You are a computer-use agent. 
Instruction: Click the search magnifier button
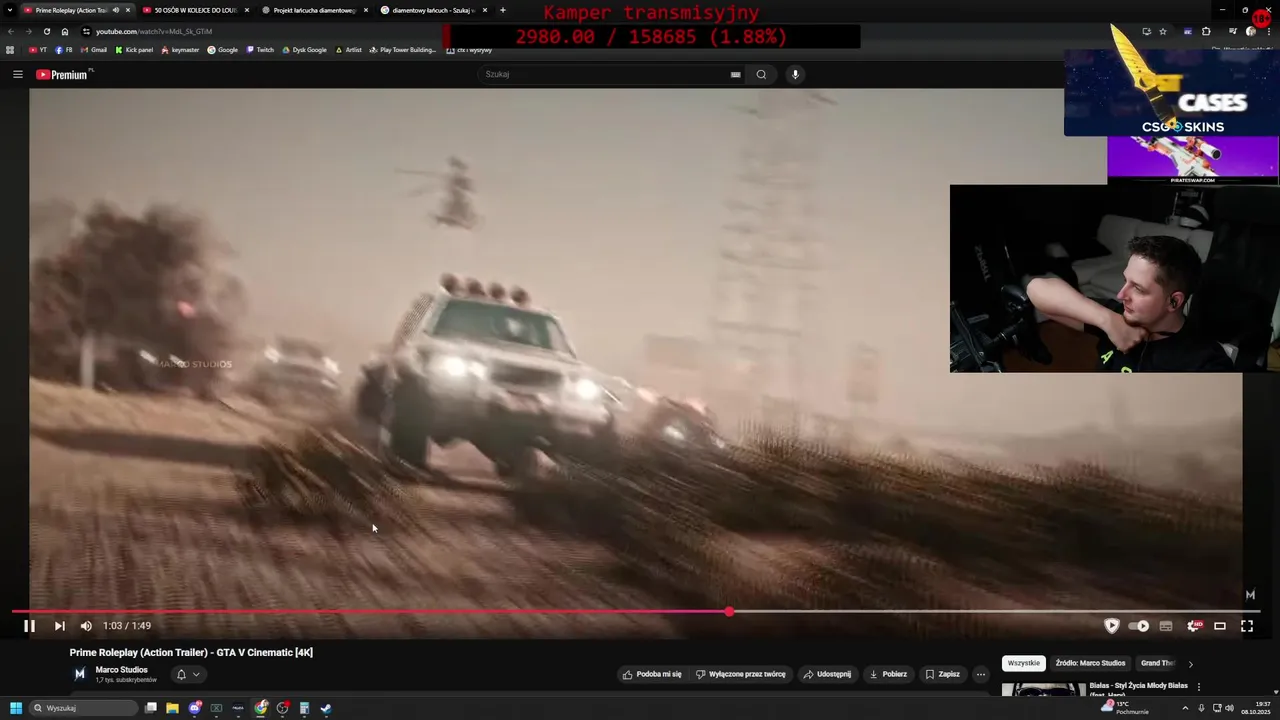(761, 74)
